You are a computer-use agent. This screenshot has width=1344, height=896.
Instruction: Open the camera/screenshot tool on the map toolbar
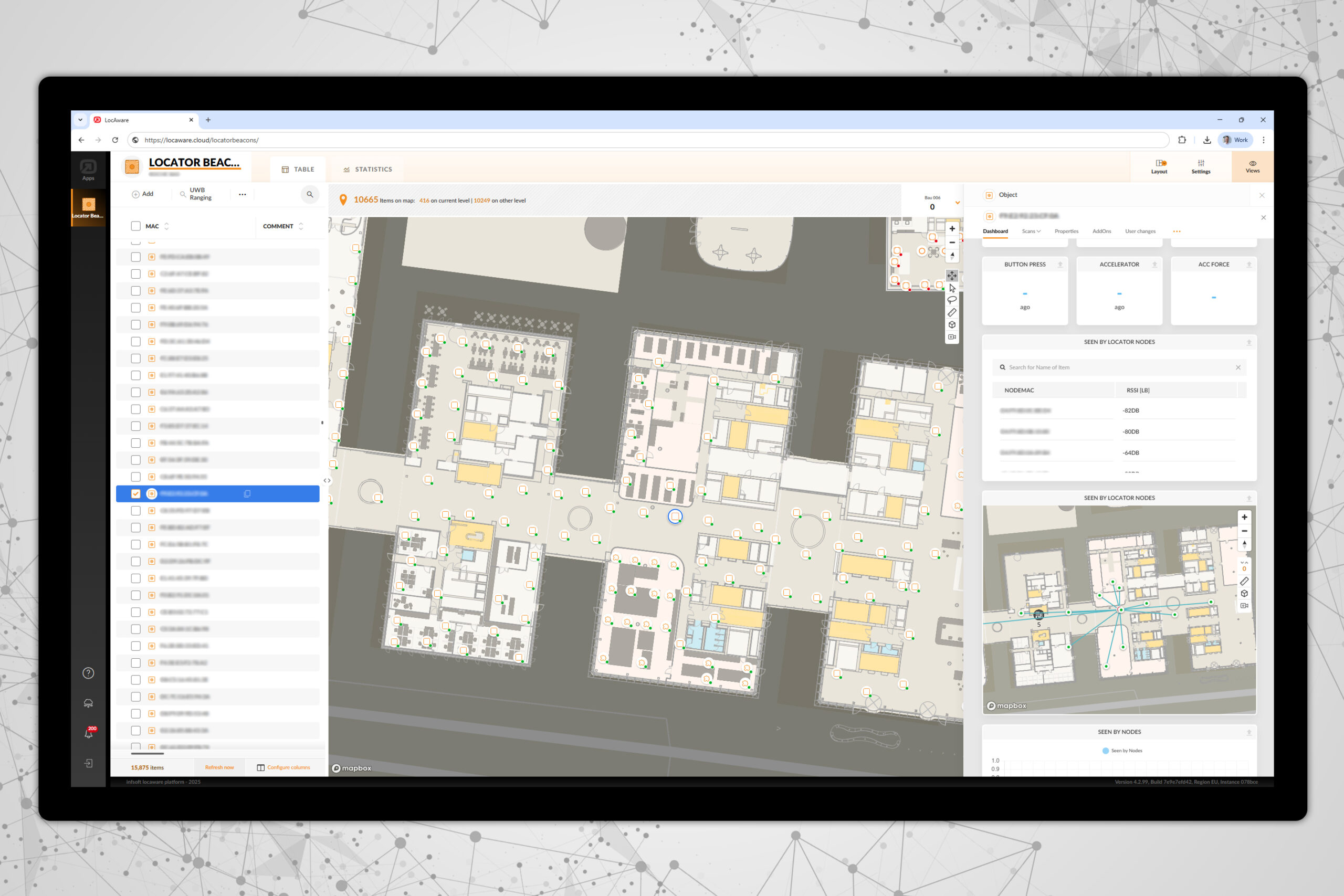[952, 336]
